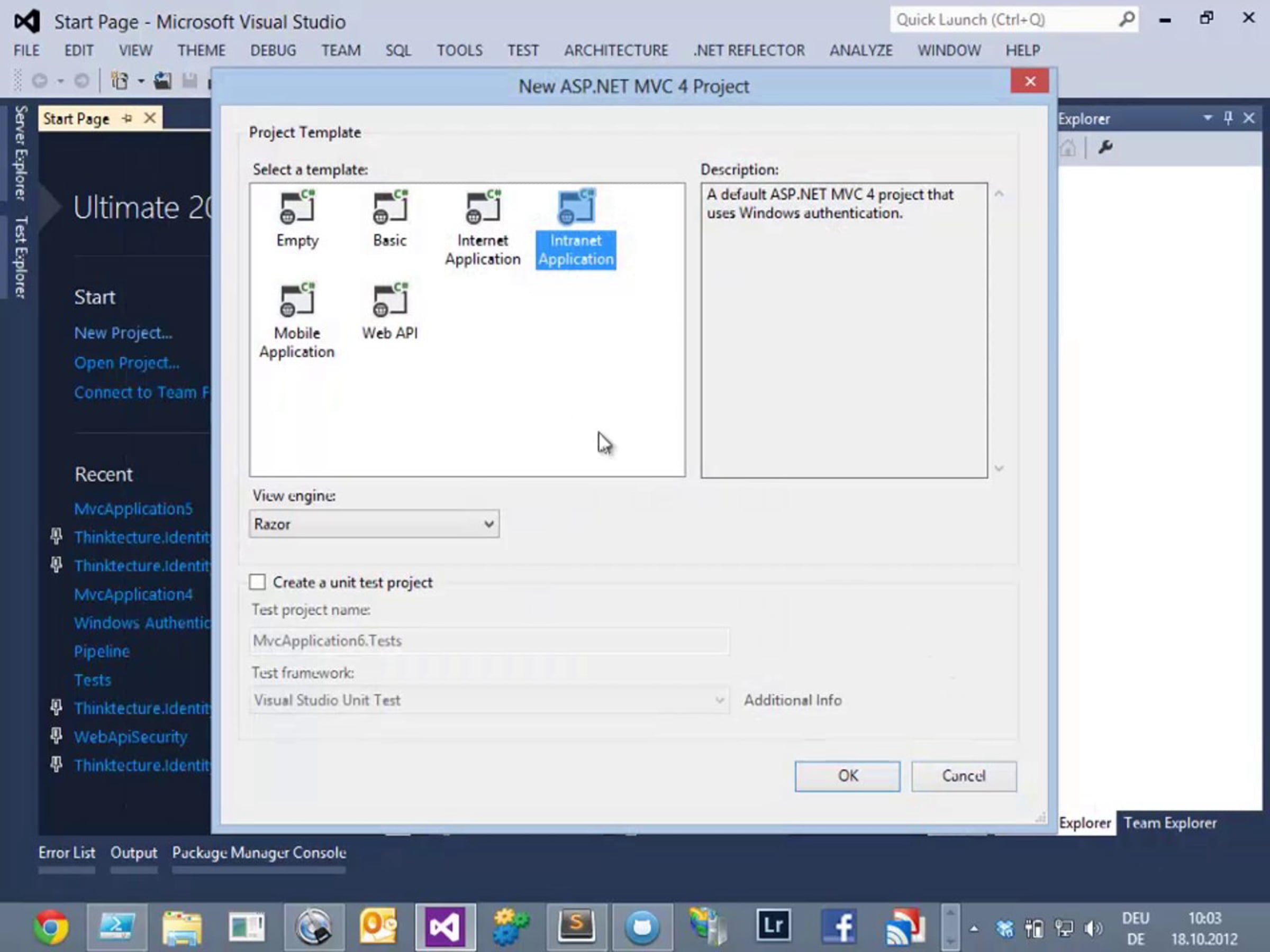Select the Empty project template

point(297,219)
